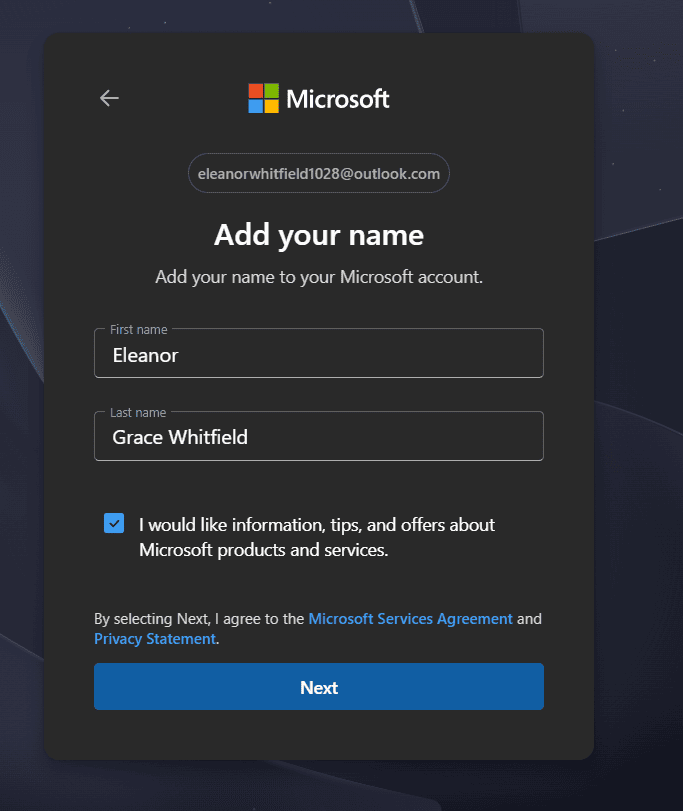The image size is (683, 811).
Task: Click the "I would like information" checkbox label
Action: coord(317,537)
